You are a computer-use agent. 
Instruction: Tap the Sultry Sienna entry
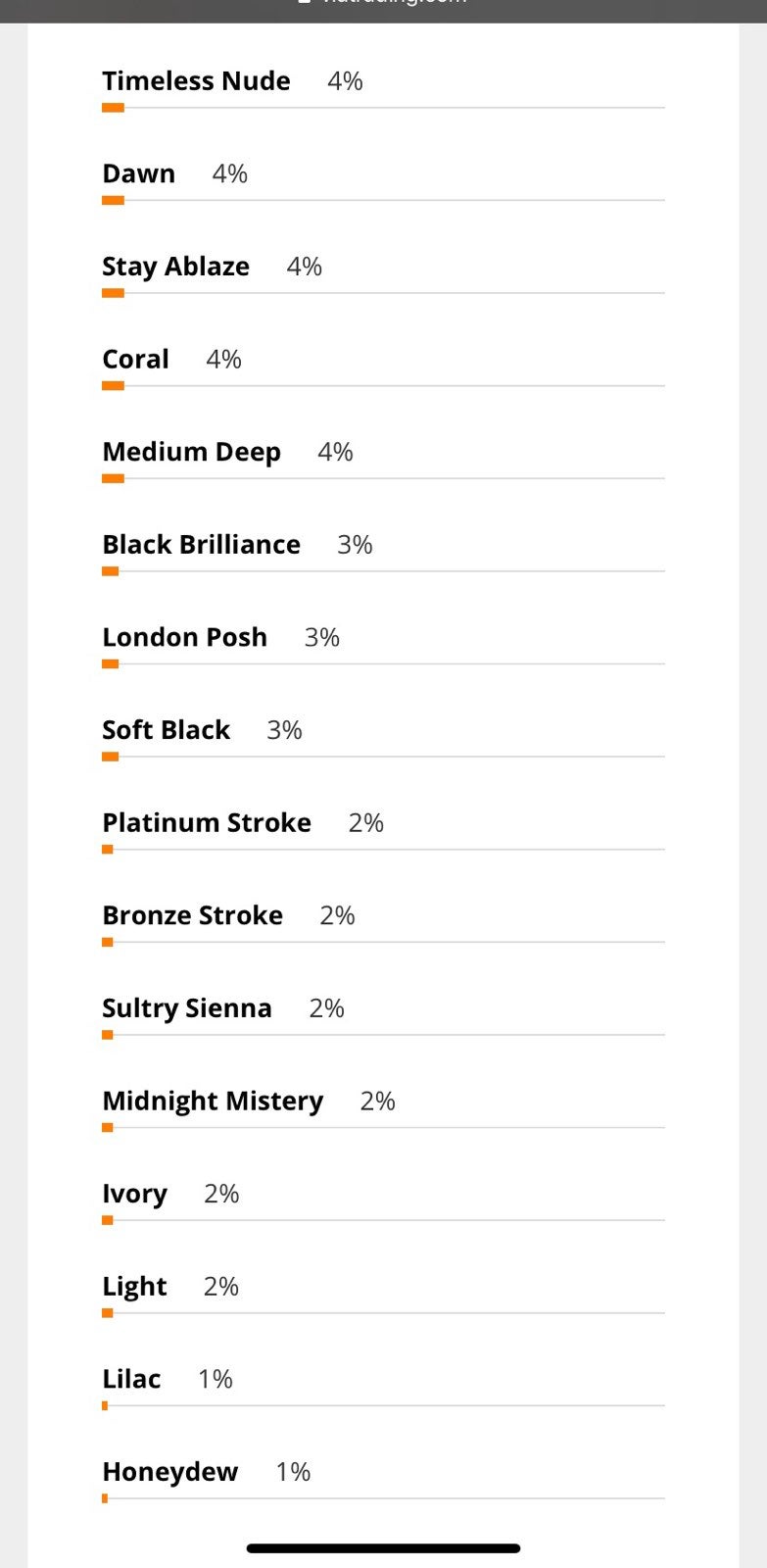186,1008
